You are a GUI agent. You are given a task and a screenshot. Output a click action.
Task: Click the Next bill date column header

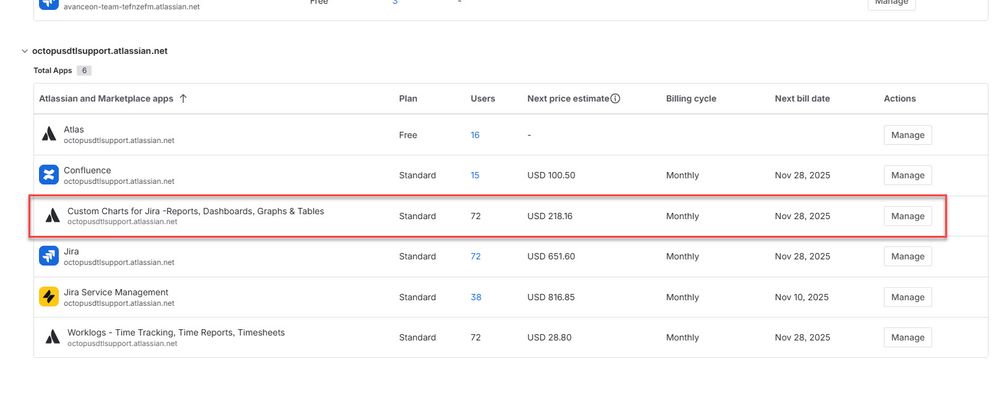(802, 99)
